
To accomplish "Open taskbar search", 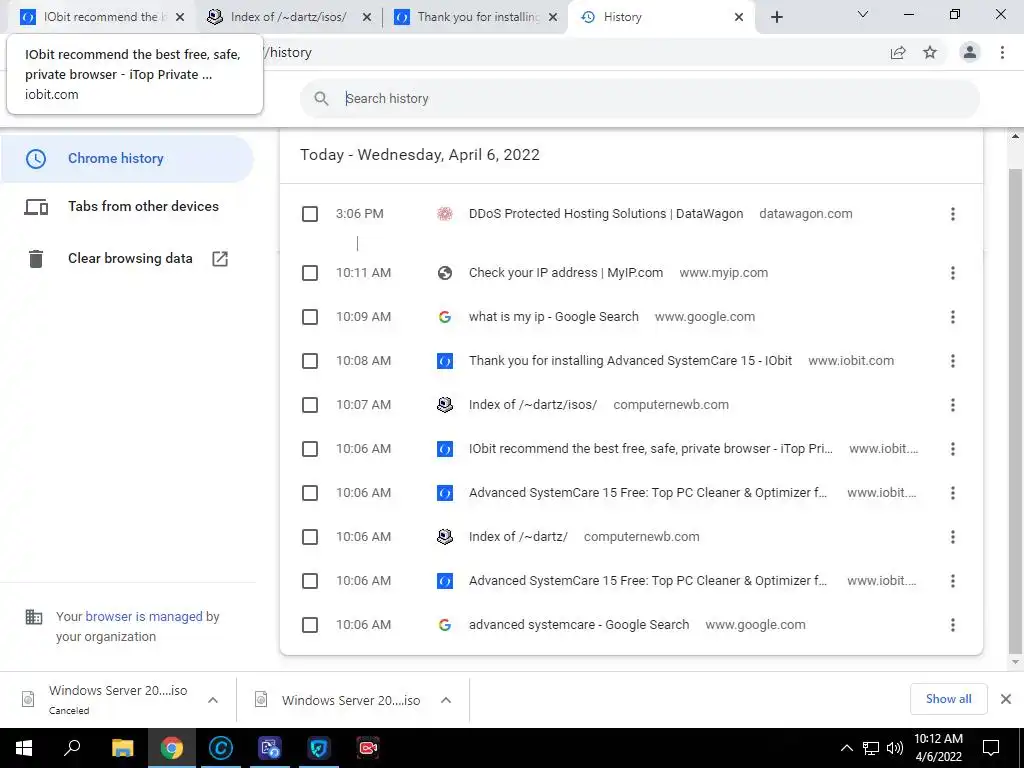I will pyautogui.click(x=72, y=748).
